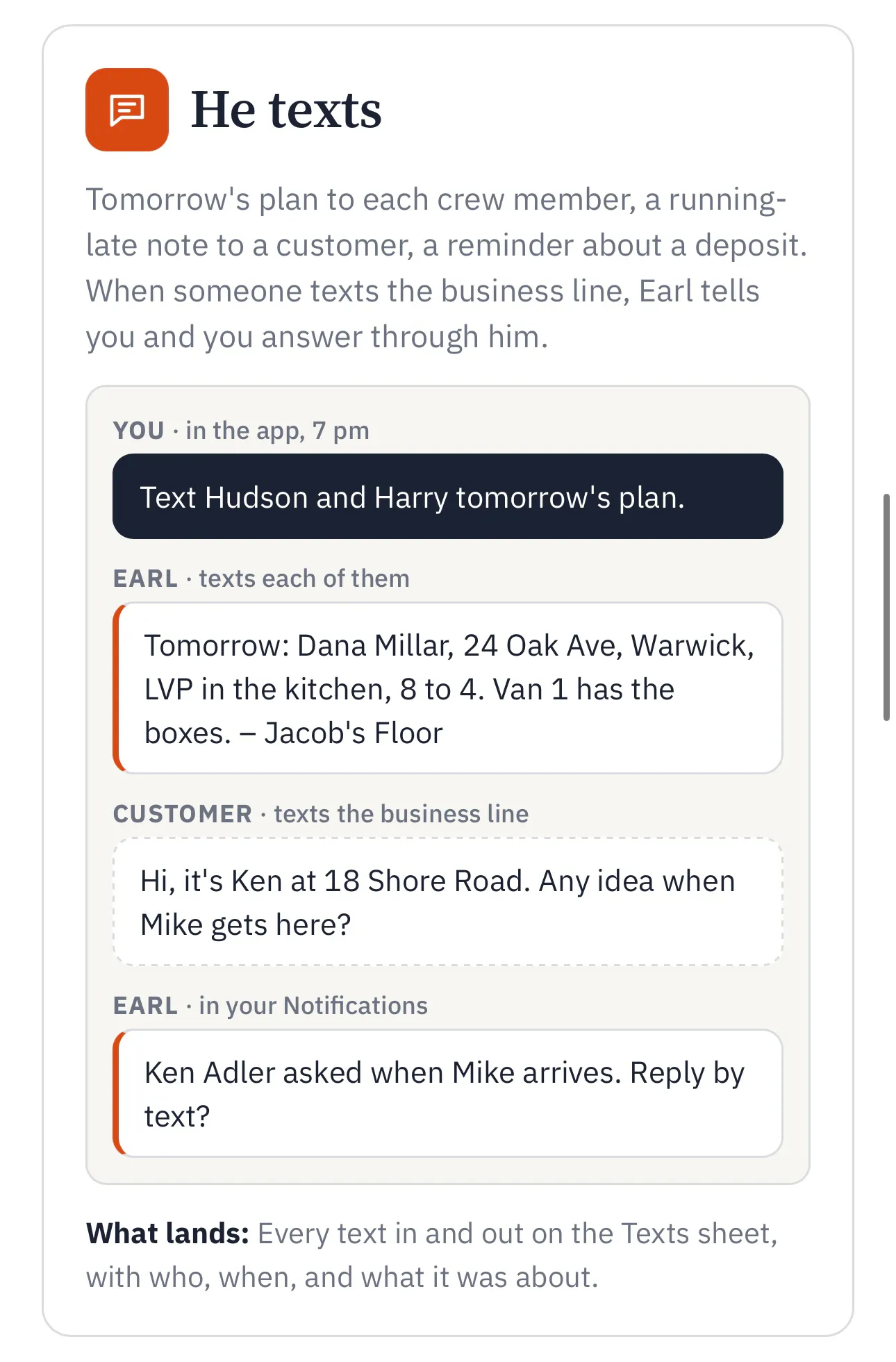Click the 'EARL · texts each of them' label
The image size is (896, 1362).
[x=261, y=579]
